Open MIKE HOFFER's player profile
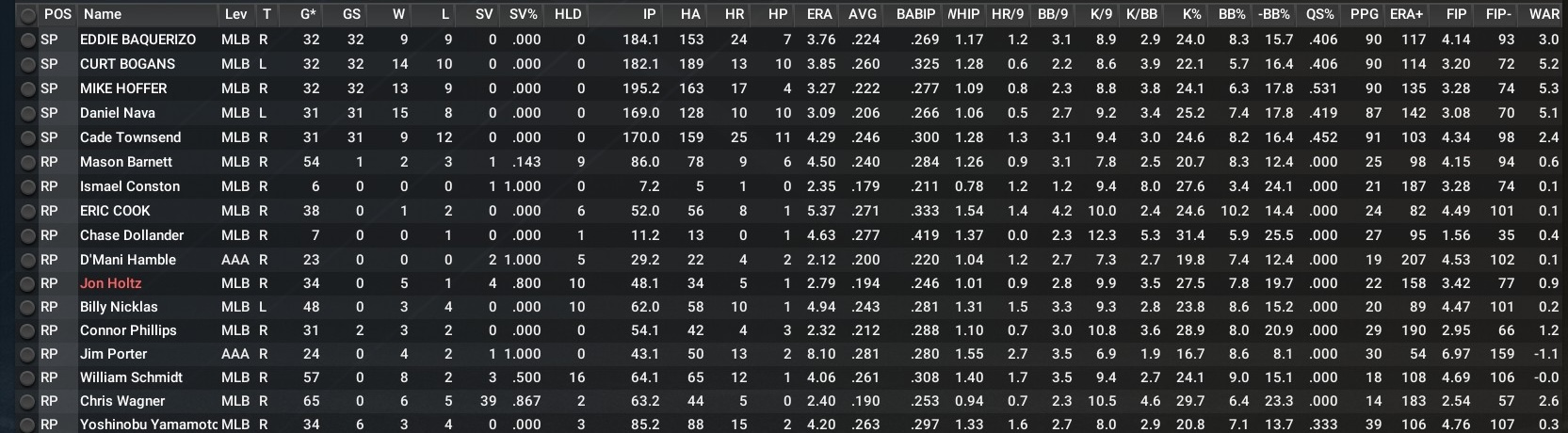 click(x=122, y=88)
